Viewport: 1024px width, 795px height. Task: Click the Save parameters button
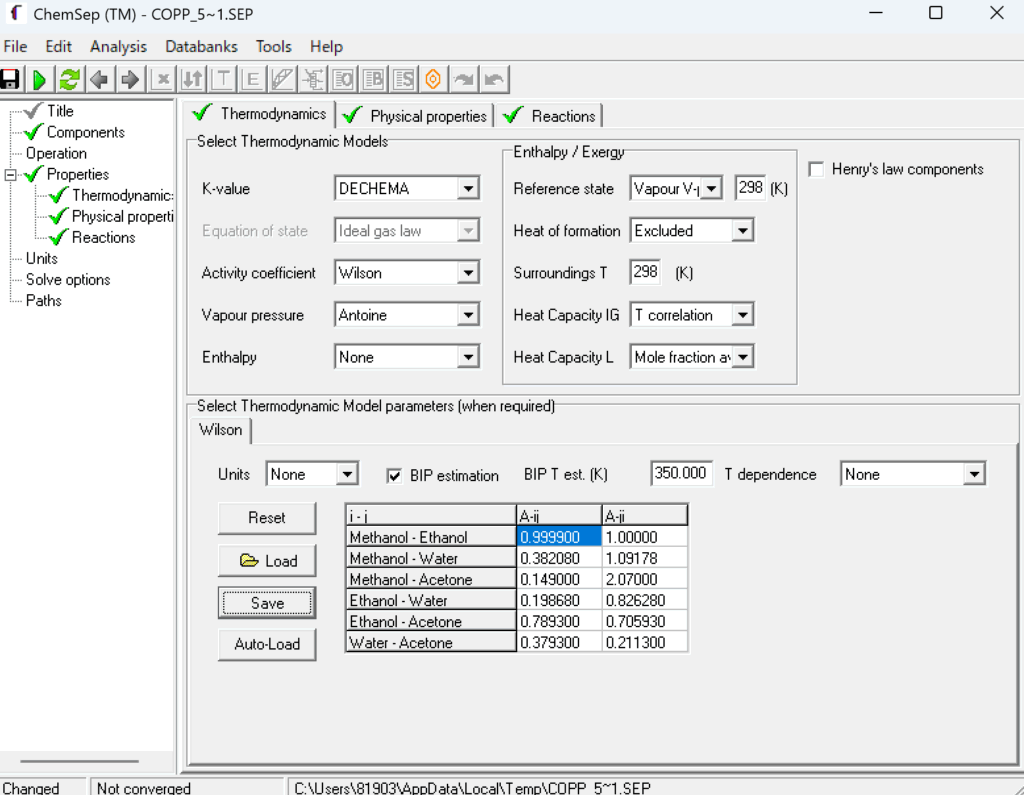click(267, 603)
